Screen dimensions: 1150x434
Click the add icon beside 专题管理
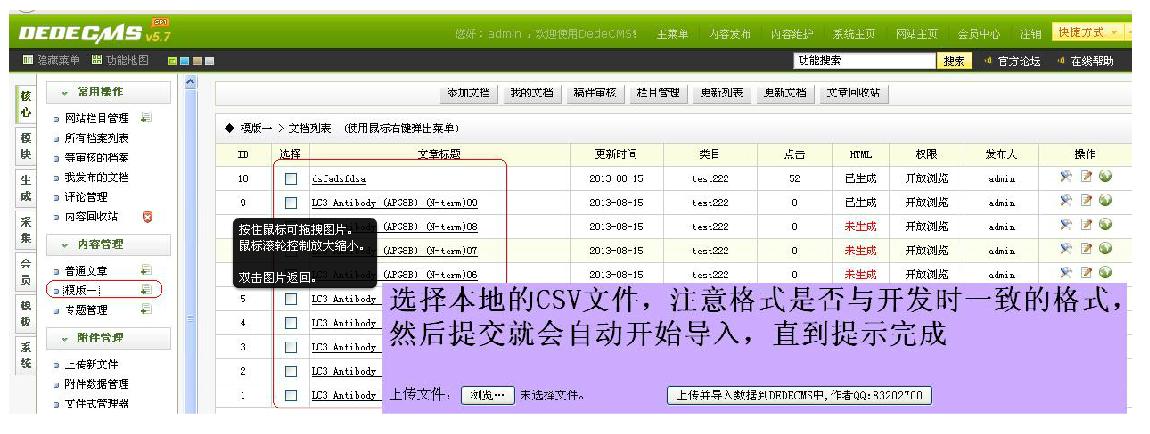tap(146, 310)
